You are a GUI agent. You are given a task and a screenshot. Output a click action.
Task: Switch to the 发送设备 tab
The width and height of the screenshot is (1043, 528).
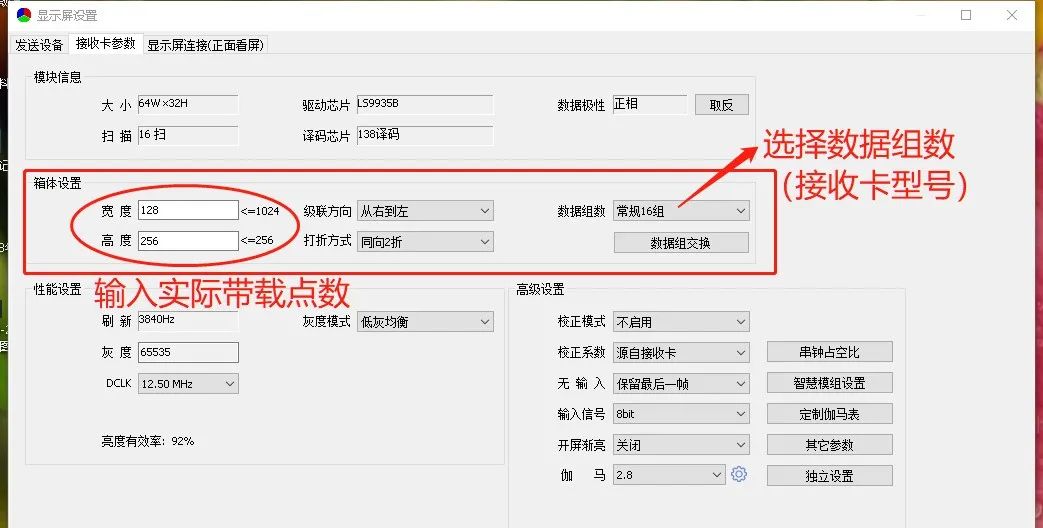click(x=39, y=45)
